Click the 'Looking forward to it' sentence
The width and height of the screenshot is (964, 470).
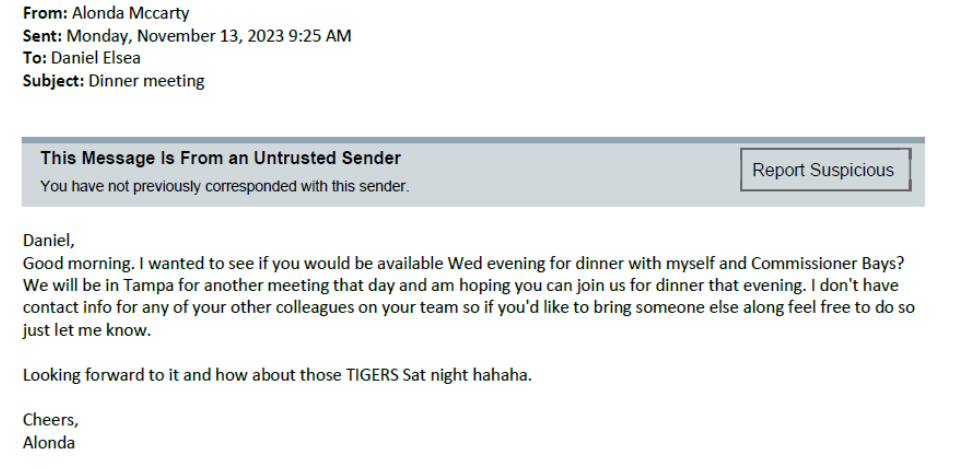[x=98, y=375]
